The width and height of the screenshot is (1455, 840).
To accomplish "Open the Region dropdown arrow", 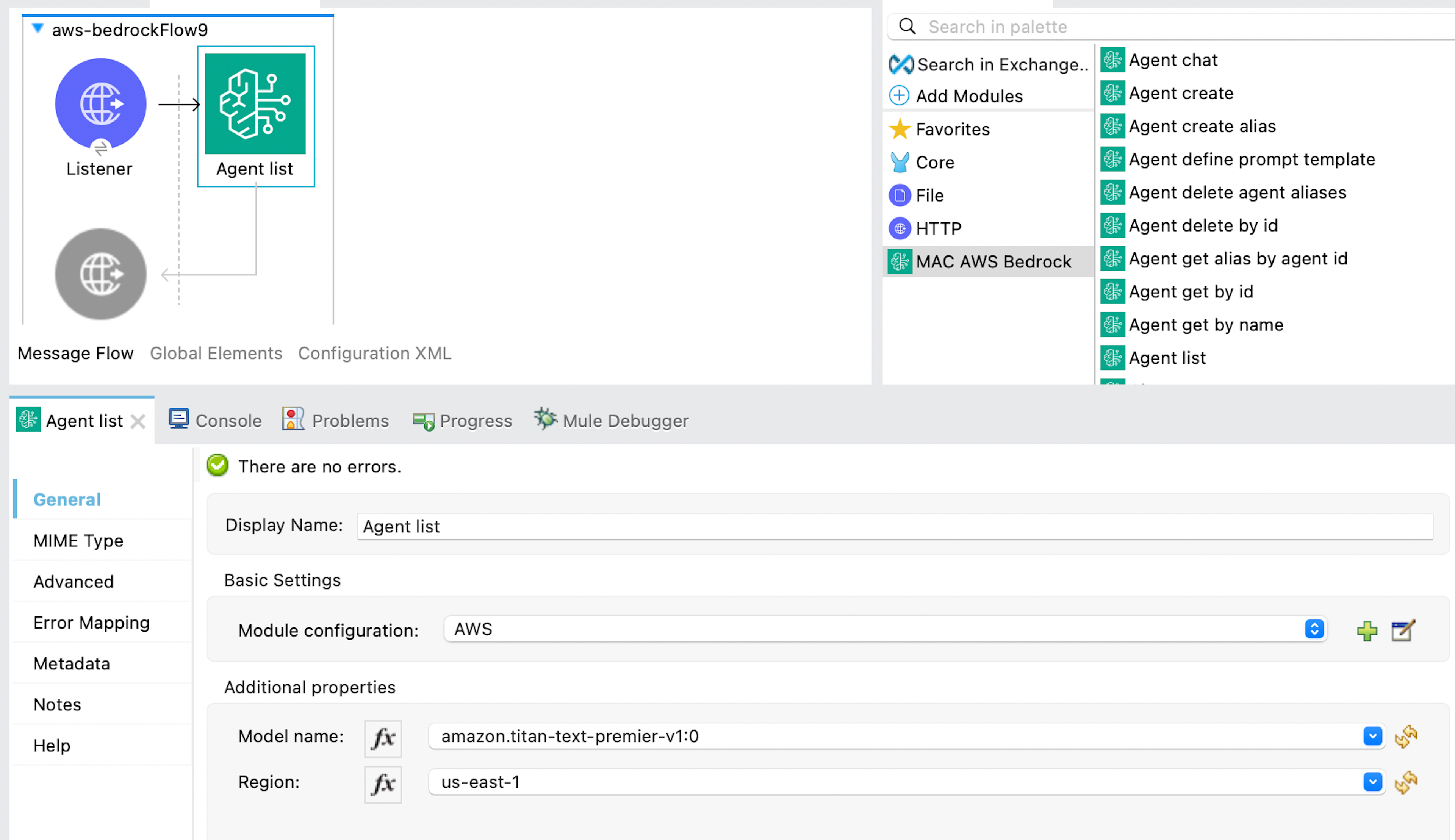I will (x=1372, y=782).
